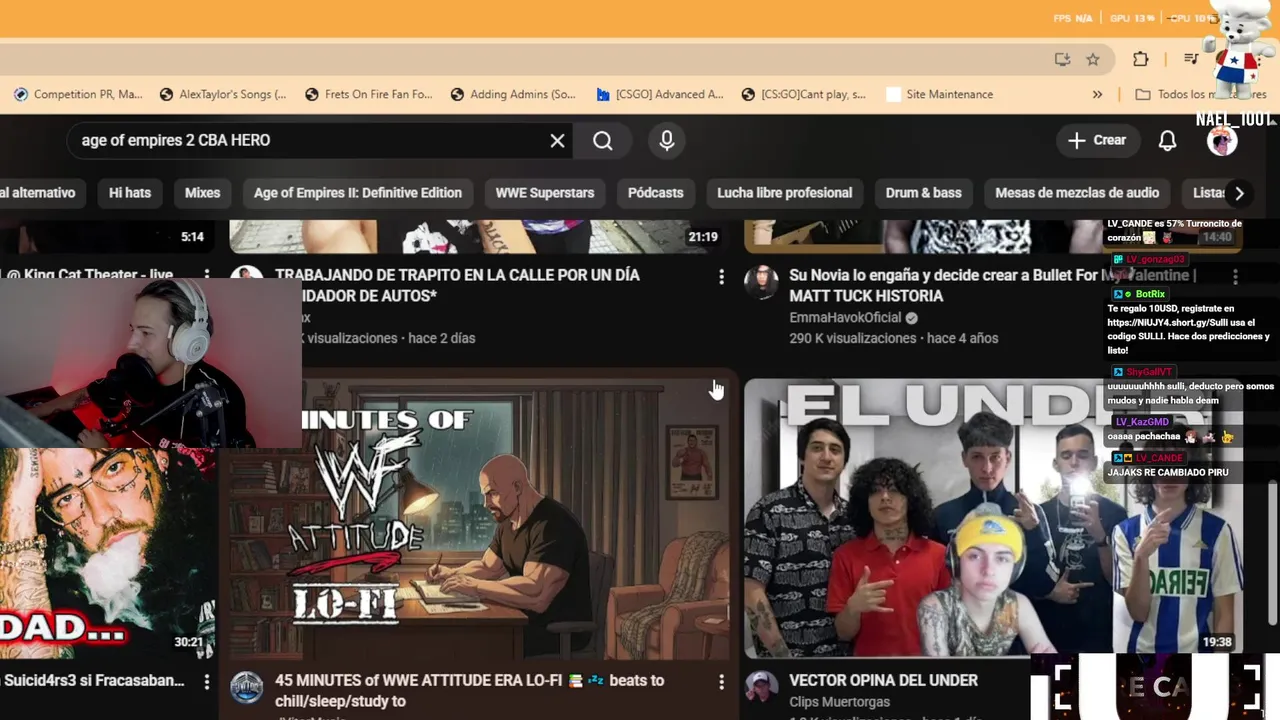Select the Lucha libre profesional chip
The width and height of the screenshot is (1280, 720).
[785, 193]
